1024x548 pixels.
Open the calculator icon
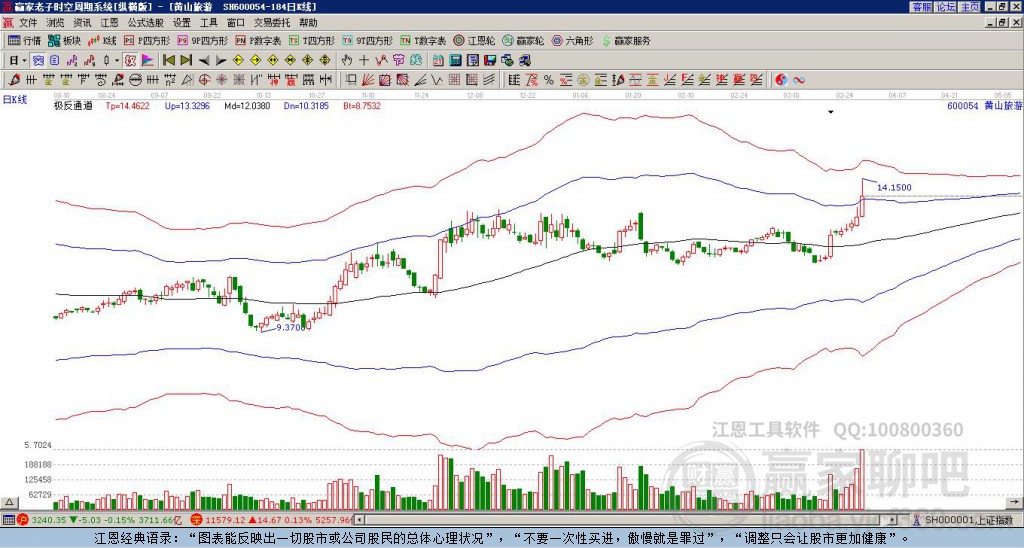(x=455, y=61)
